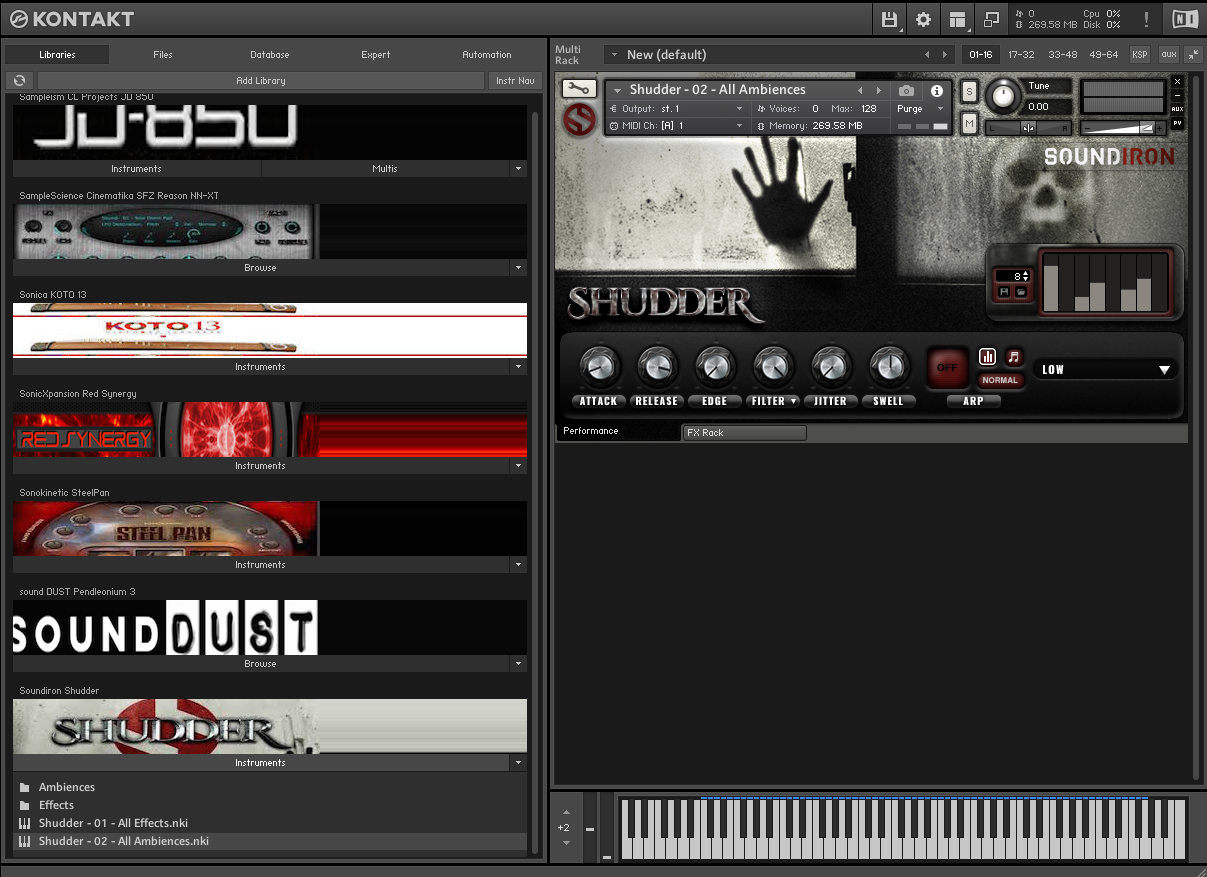Load Shudder - 01 - All Effects.nki

(x=113, y=823)
